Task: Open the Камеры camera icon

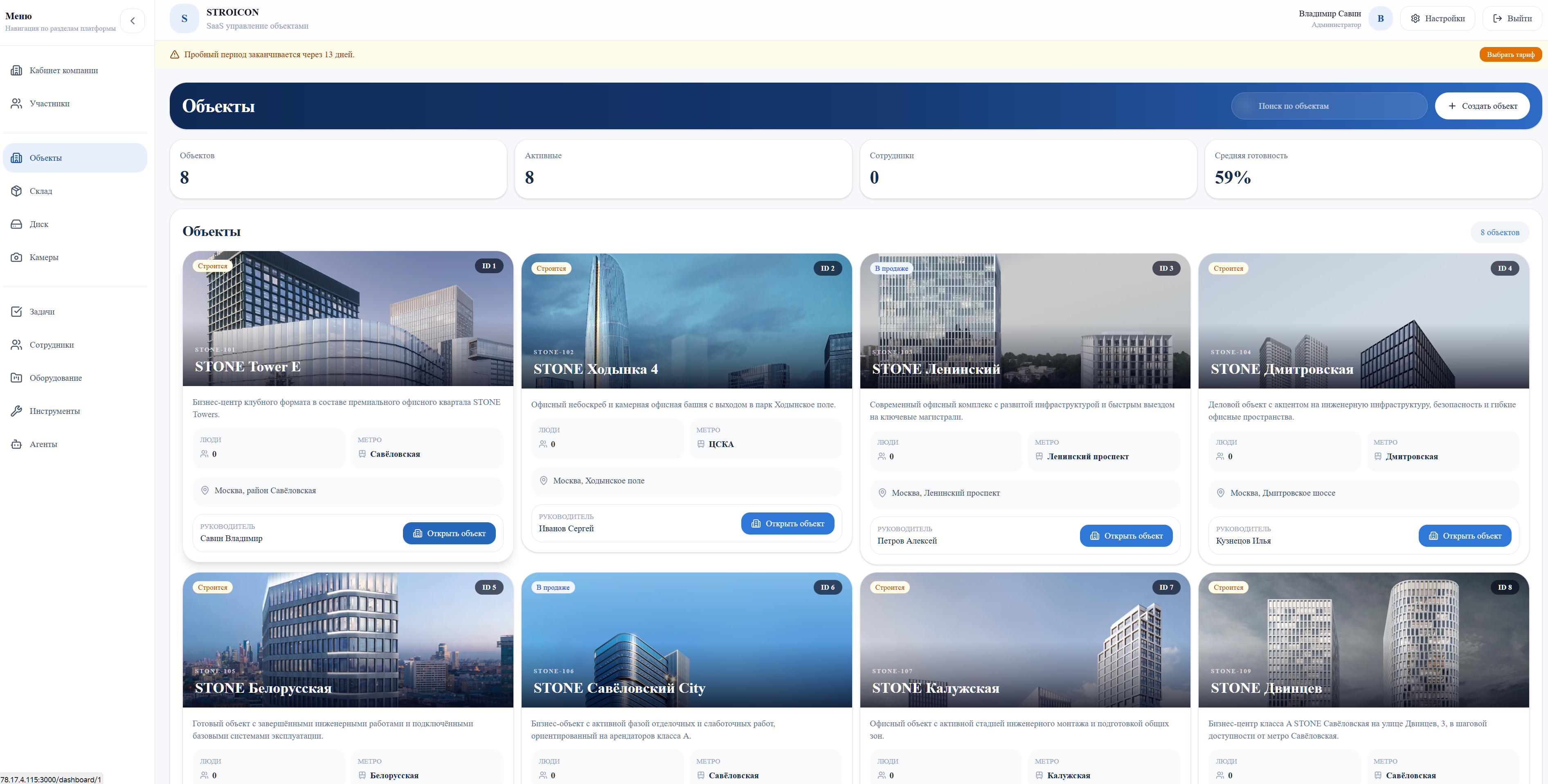Action: [x=17, y=257]
